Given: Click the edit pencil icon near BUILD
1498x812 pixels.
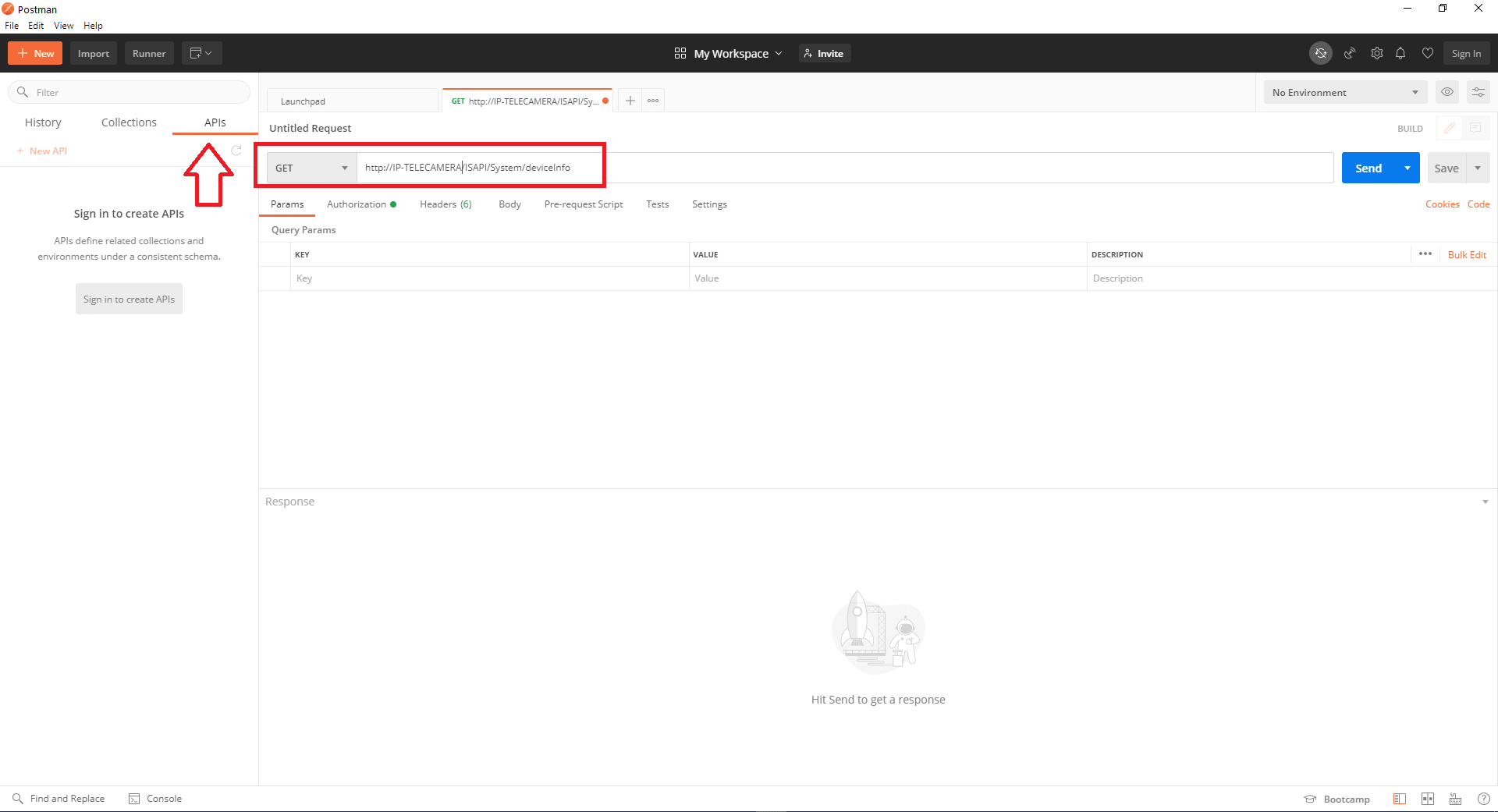Looking at the screenshot, I should click(x=1449, y=128).
